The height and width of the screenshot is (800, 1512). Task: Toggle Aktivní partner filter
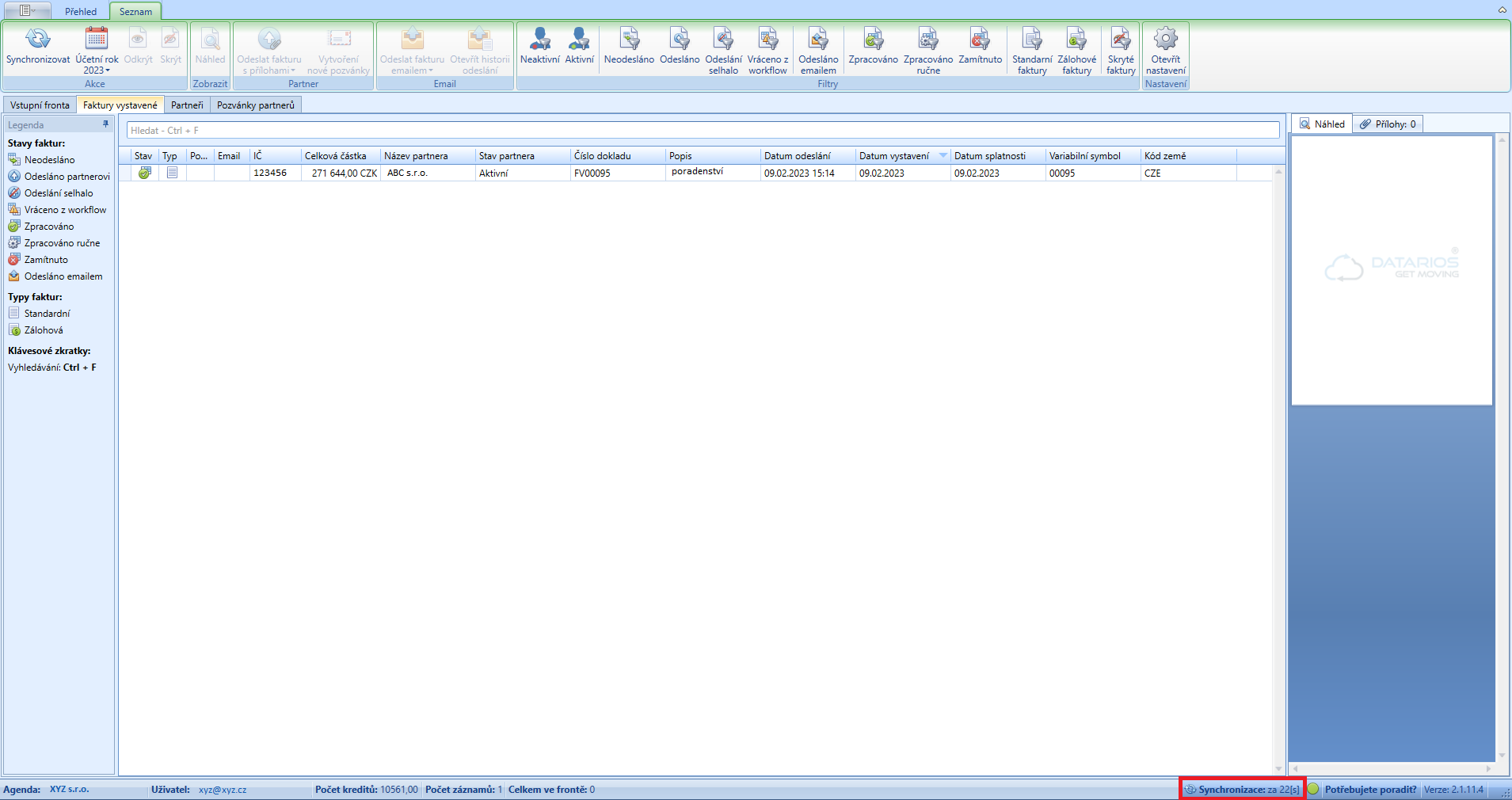coord(579,40)
